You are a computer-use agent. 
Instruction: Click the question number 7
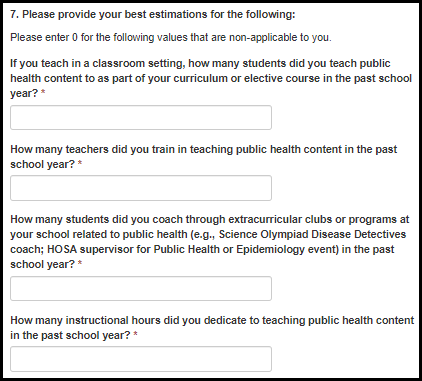[14, 14]
